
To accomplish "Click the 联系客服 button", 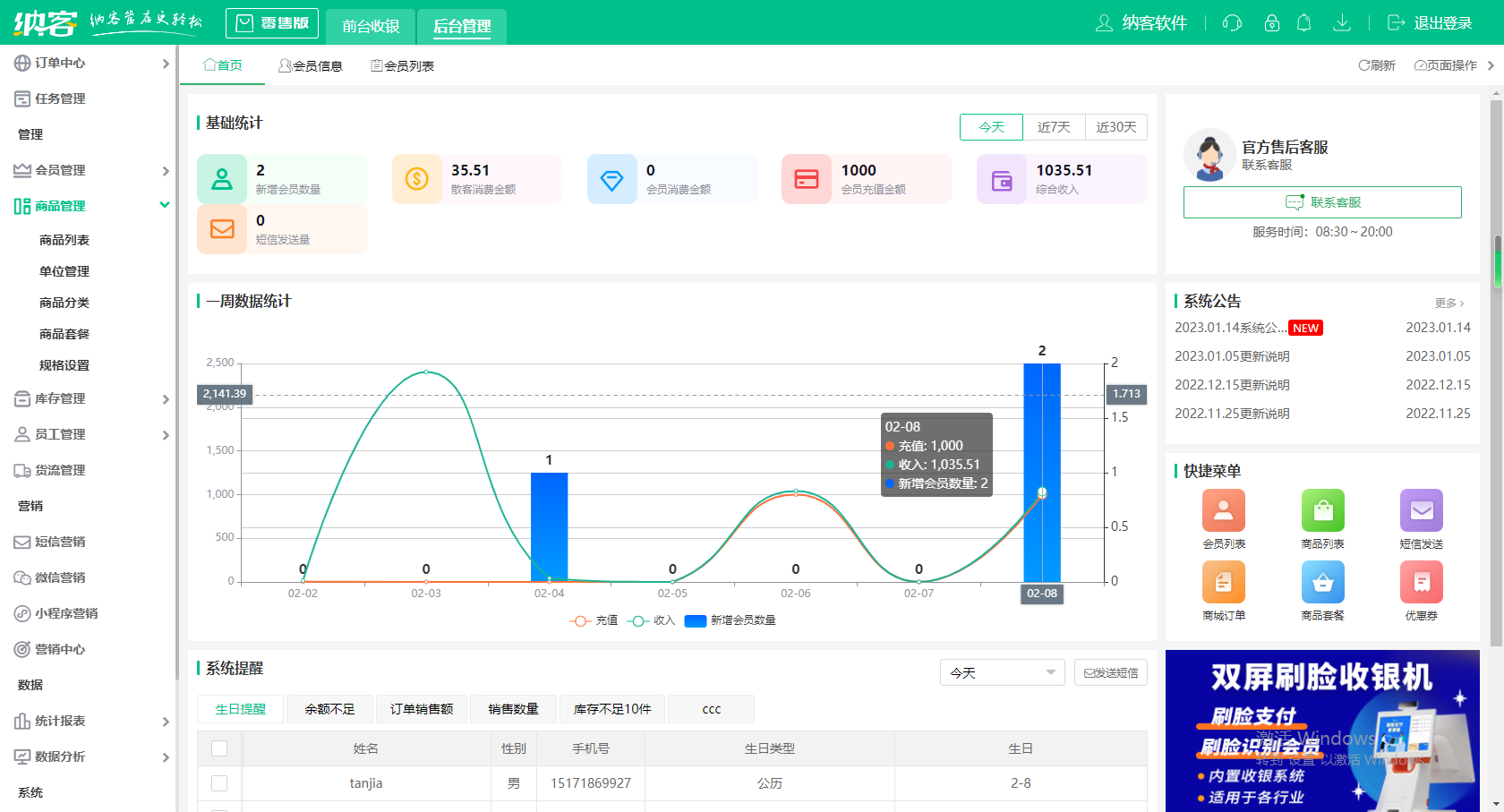I will pyautogui.click(x=1322, y=202).
